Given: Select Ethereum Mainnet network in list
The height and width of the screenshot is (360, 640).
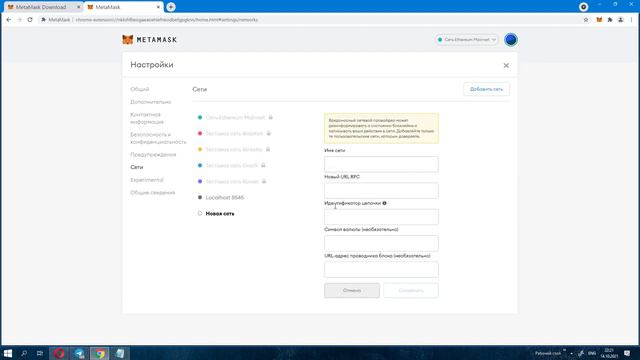Looking at the screenshot, I should 235,118.
